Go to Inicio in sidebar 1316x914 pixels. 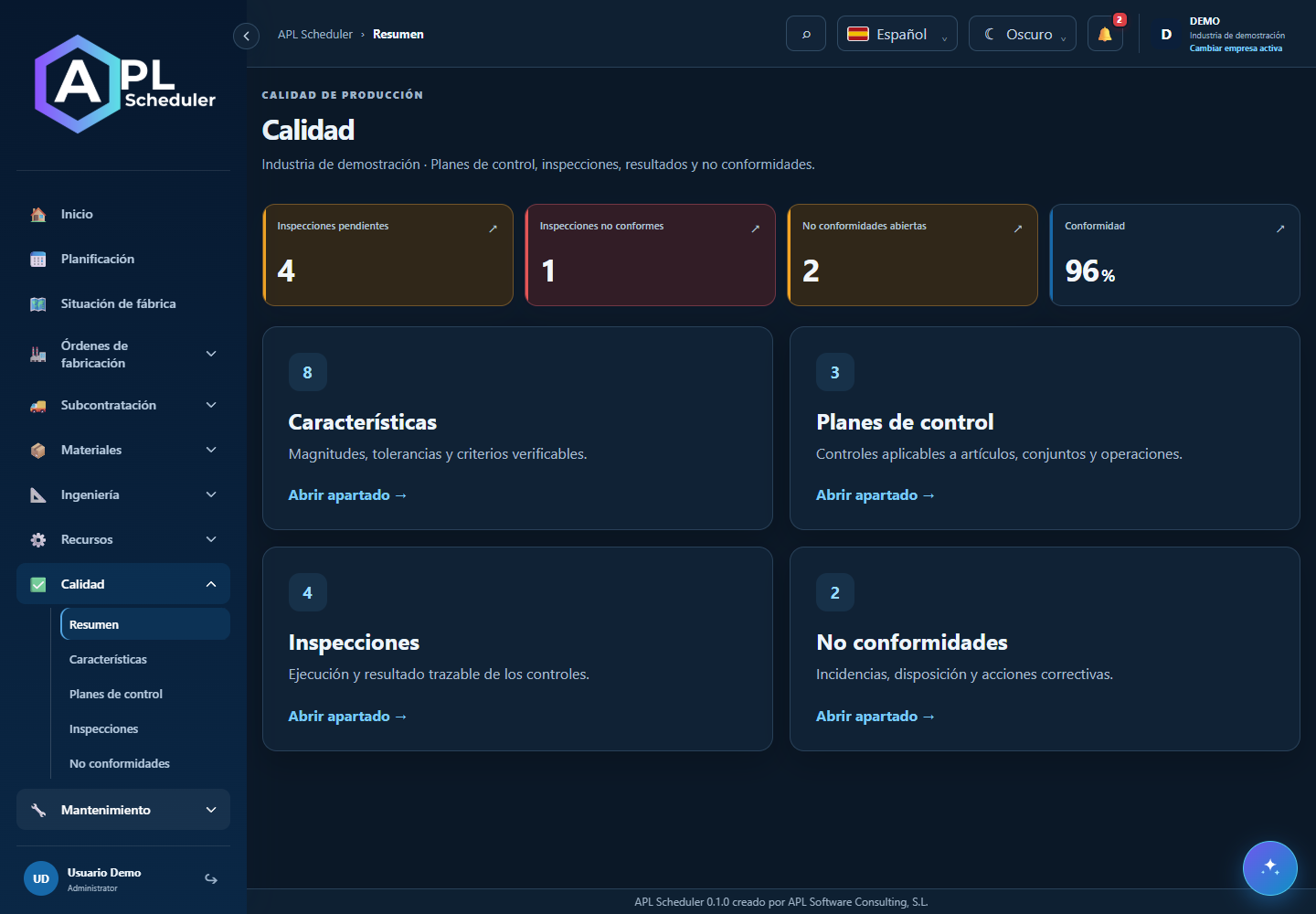click(123, 214)
